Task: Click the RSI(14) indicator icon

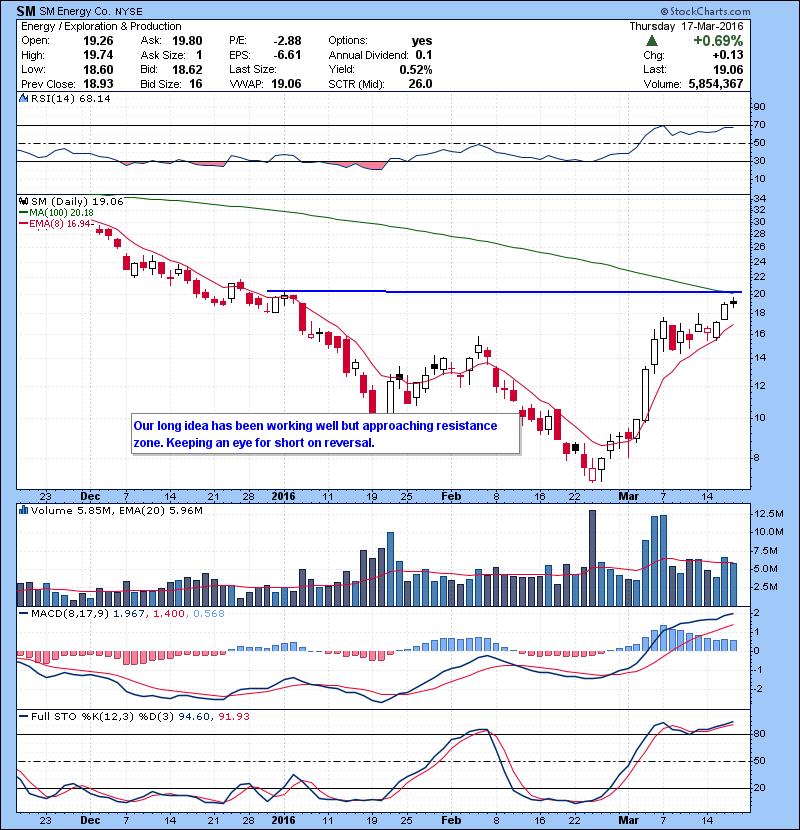Action: pos(23,98)
